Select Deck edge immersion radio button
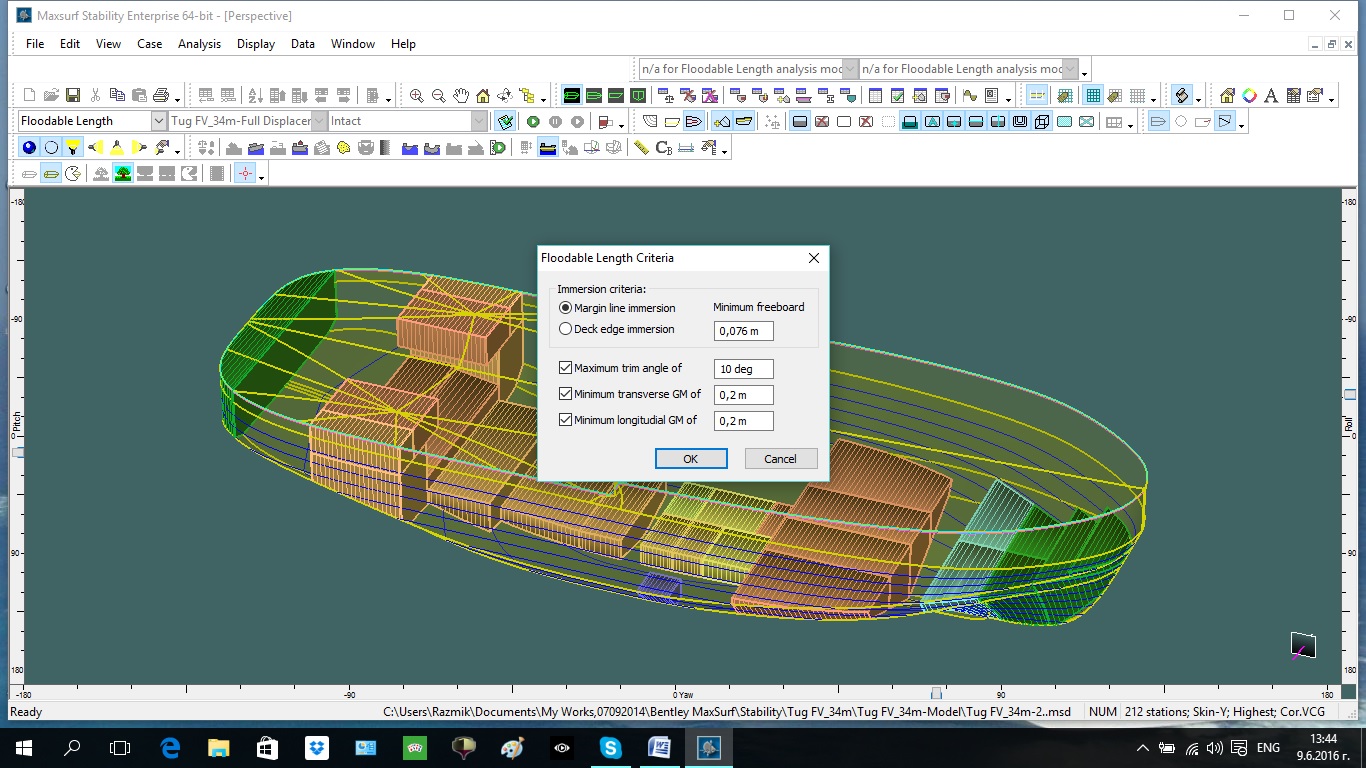Viewport: 1366px width, 768px height. coord(566,329)
